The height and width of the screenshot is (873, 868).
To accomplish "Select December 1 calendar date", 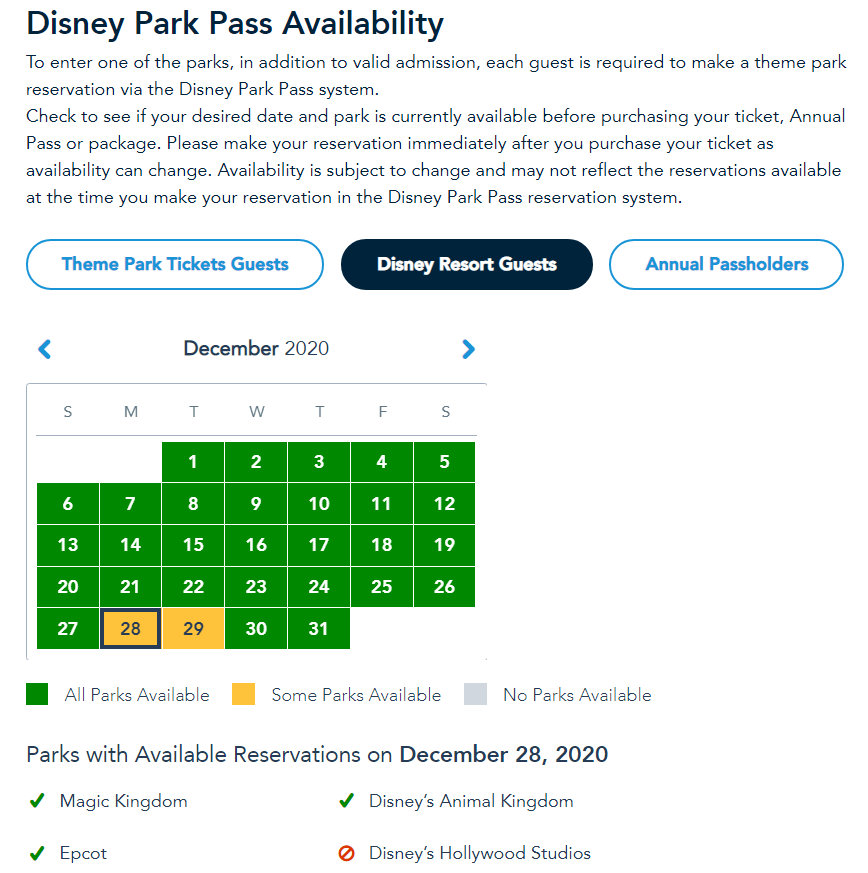I will (x=194, y=462).
